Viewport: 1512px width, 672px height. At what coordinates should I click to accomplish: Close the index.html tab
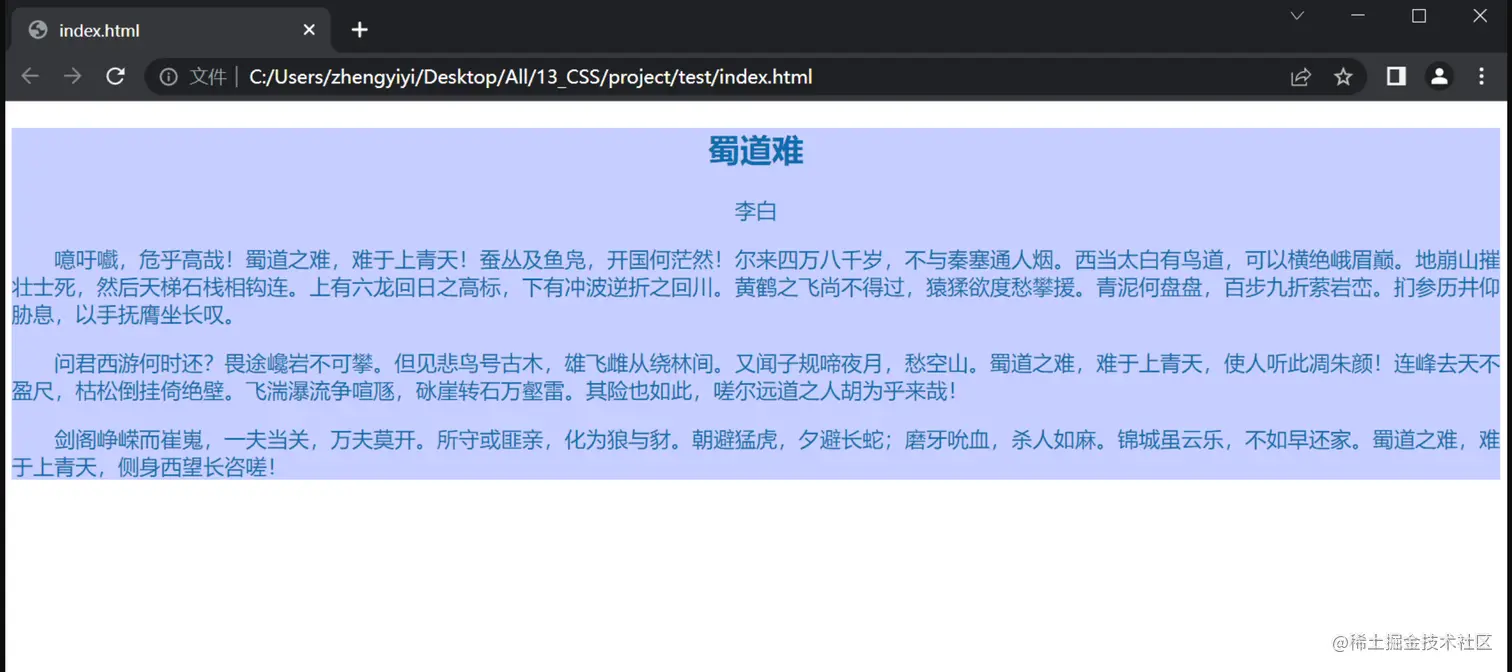309,30
